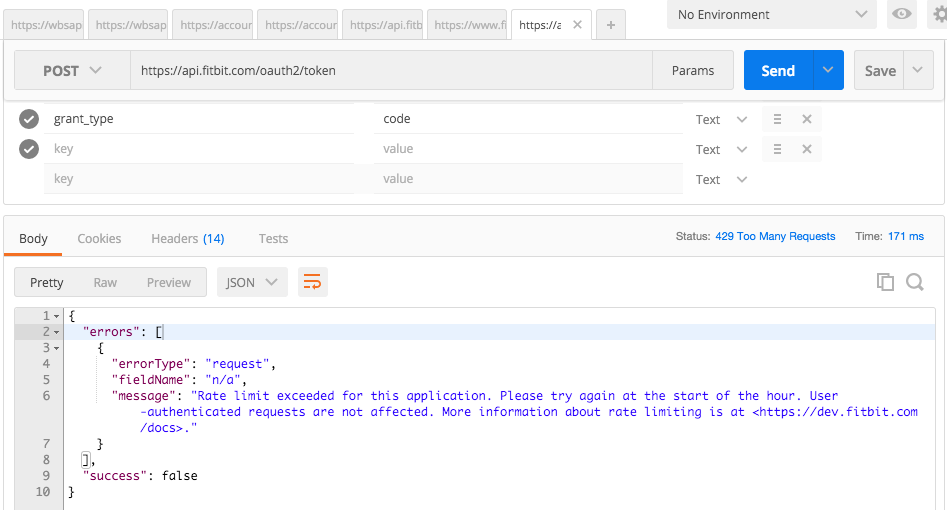Add a new request tab with plus
Image resolution: width=947 pixels, height=510 pixels.
tap(611, 25)
